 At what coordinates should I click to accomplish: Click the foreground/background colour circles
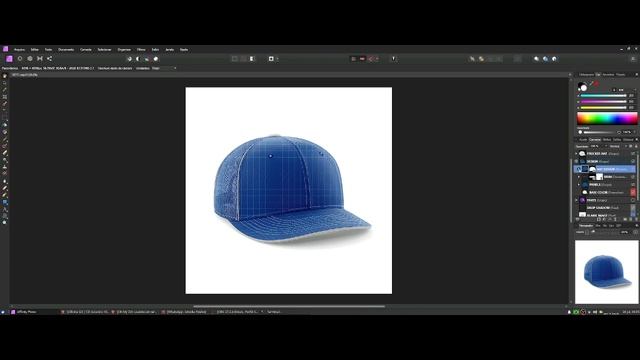582,87
